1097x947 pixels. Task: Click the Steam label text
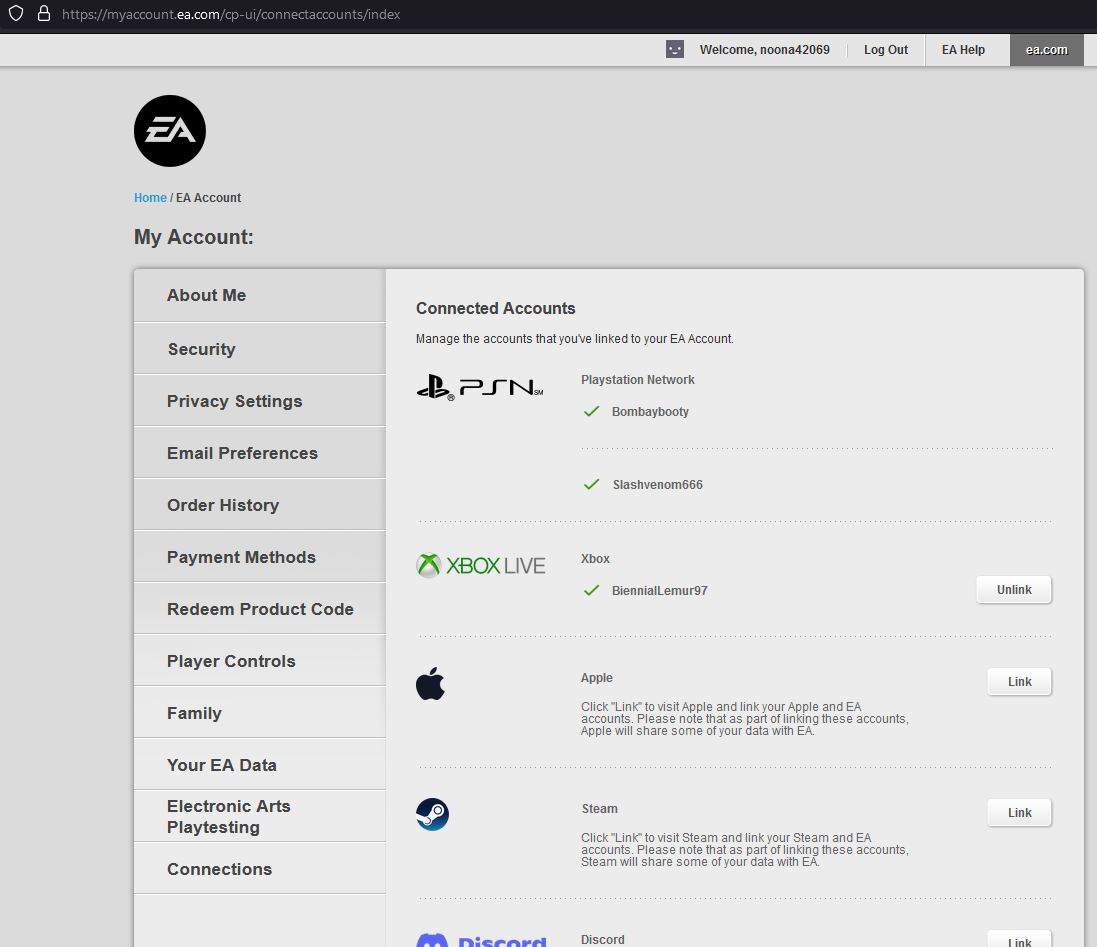click(600, 809)
